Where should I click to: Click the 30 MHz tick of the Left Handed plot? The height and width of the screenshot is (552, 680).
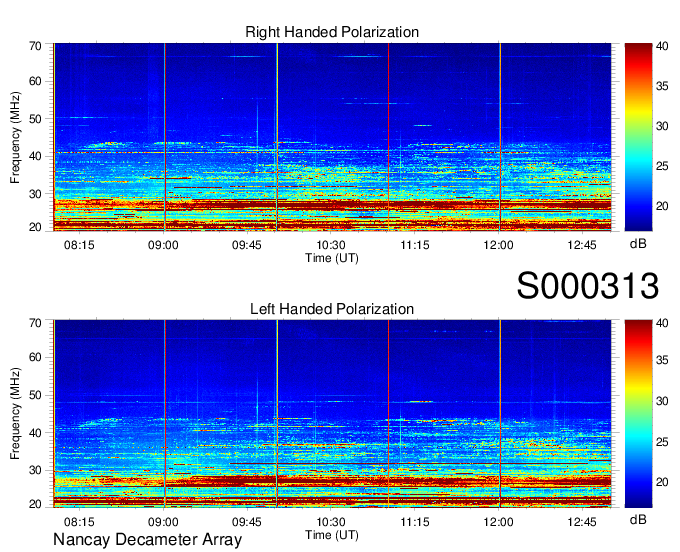[35, 470]
